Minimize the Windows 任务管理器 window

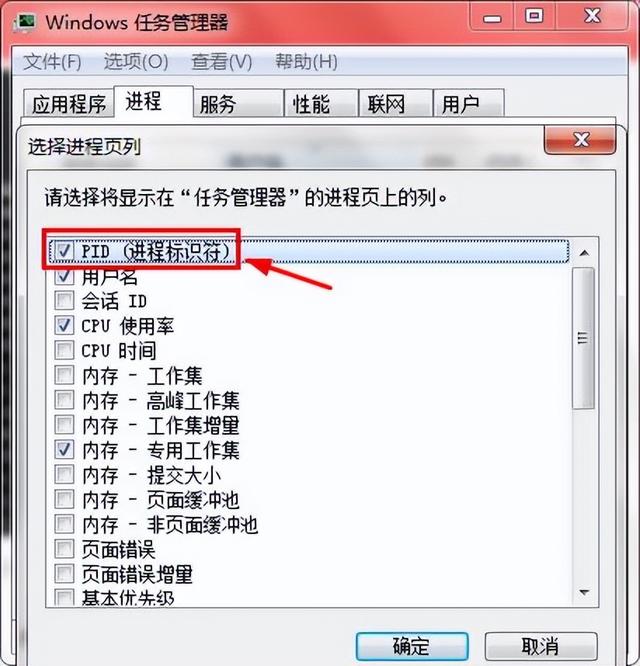493,18
